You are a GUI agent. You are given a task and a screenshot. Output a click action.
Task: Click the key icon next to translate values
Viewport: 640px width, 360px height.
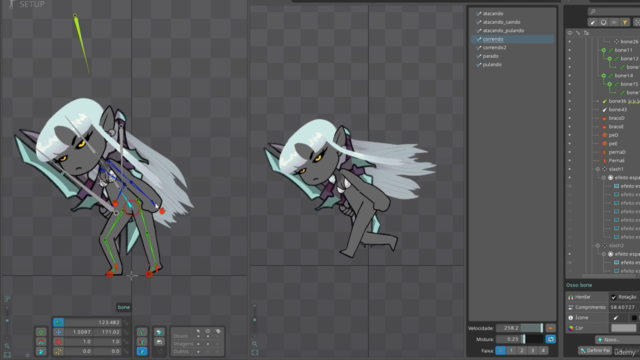click(126, 332)
